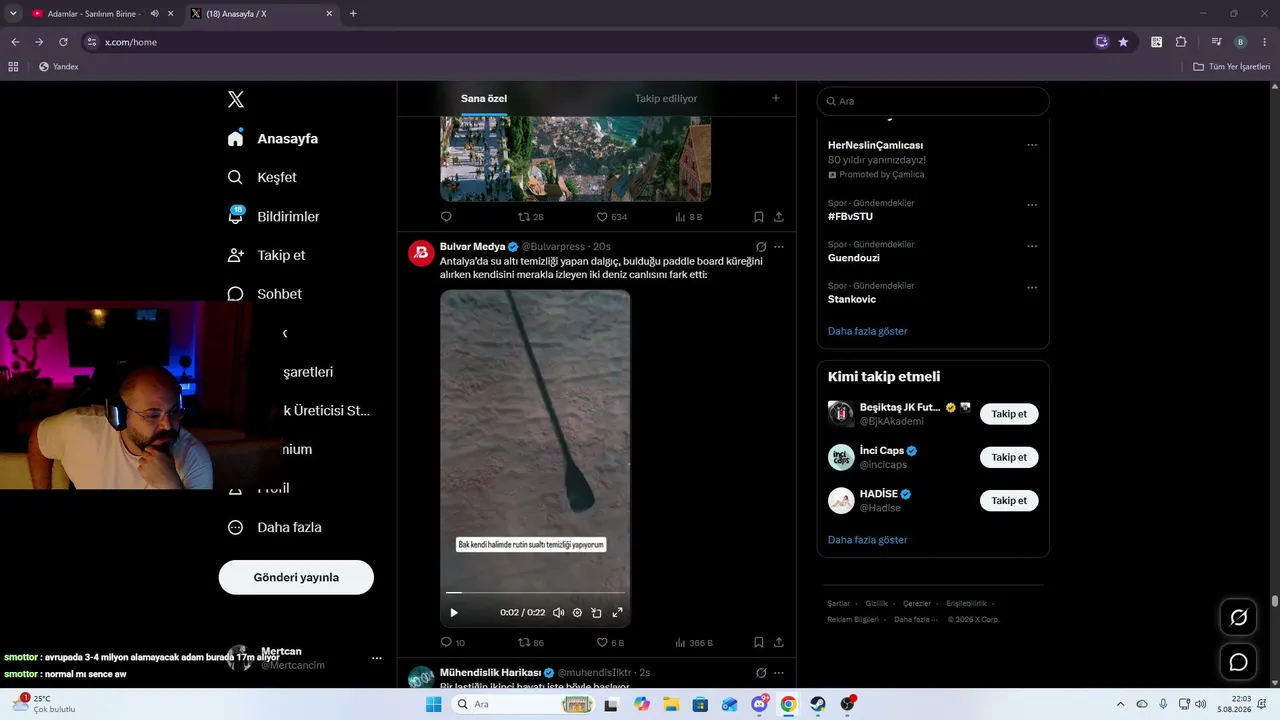Screen dimensions: 1280x720
Task: Open Grok actions on Mühendislik Harikası post
Action: 761,673
